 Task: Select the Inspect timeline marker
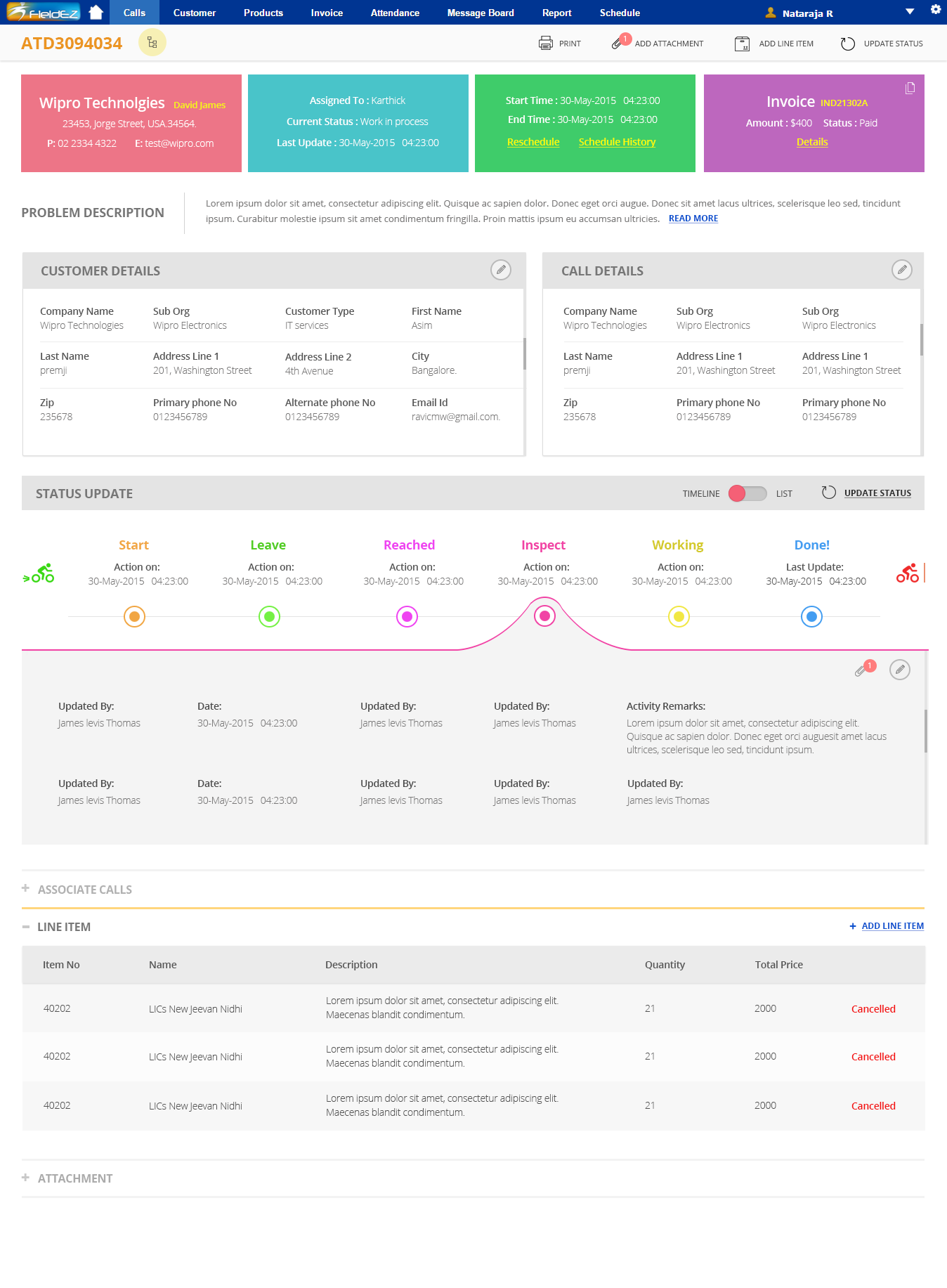(x=544, y=616)
